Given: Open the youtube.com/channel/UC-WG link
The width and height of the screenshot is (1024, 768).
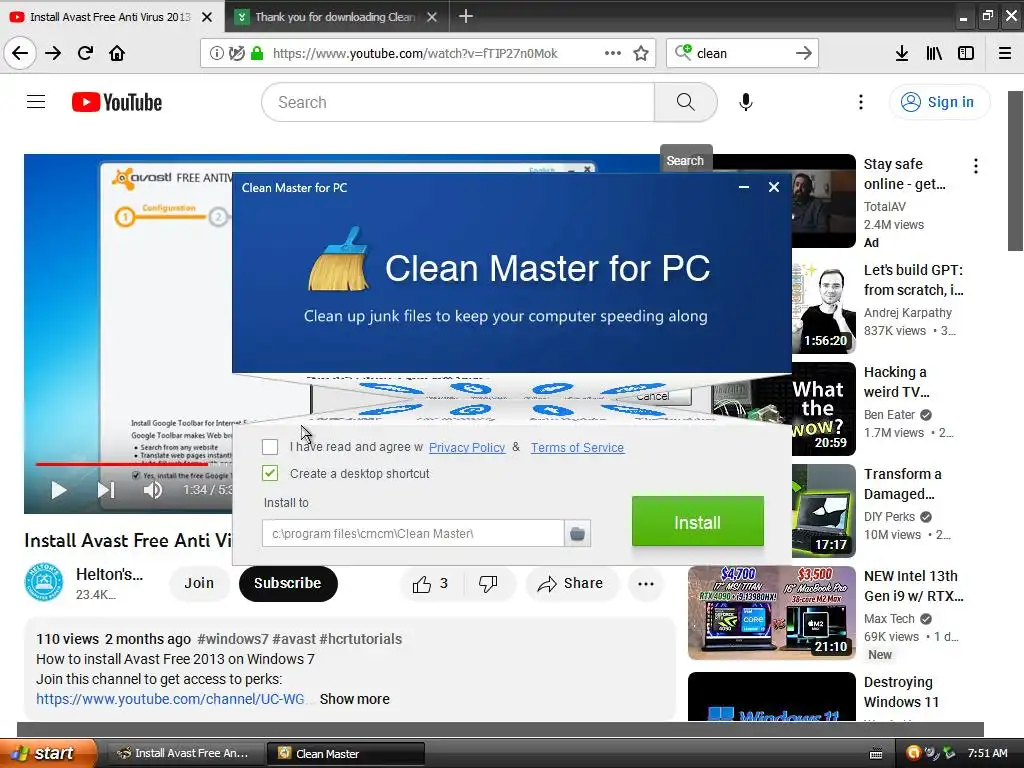Looking at the screenshot, I should click(170, 699).
